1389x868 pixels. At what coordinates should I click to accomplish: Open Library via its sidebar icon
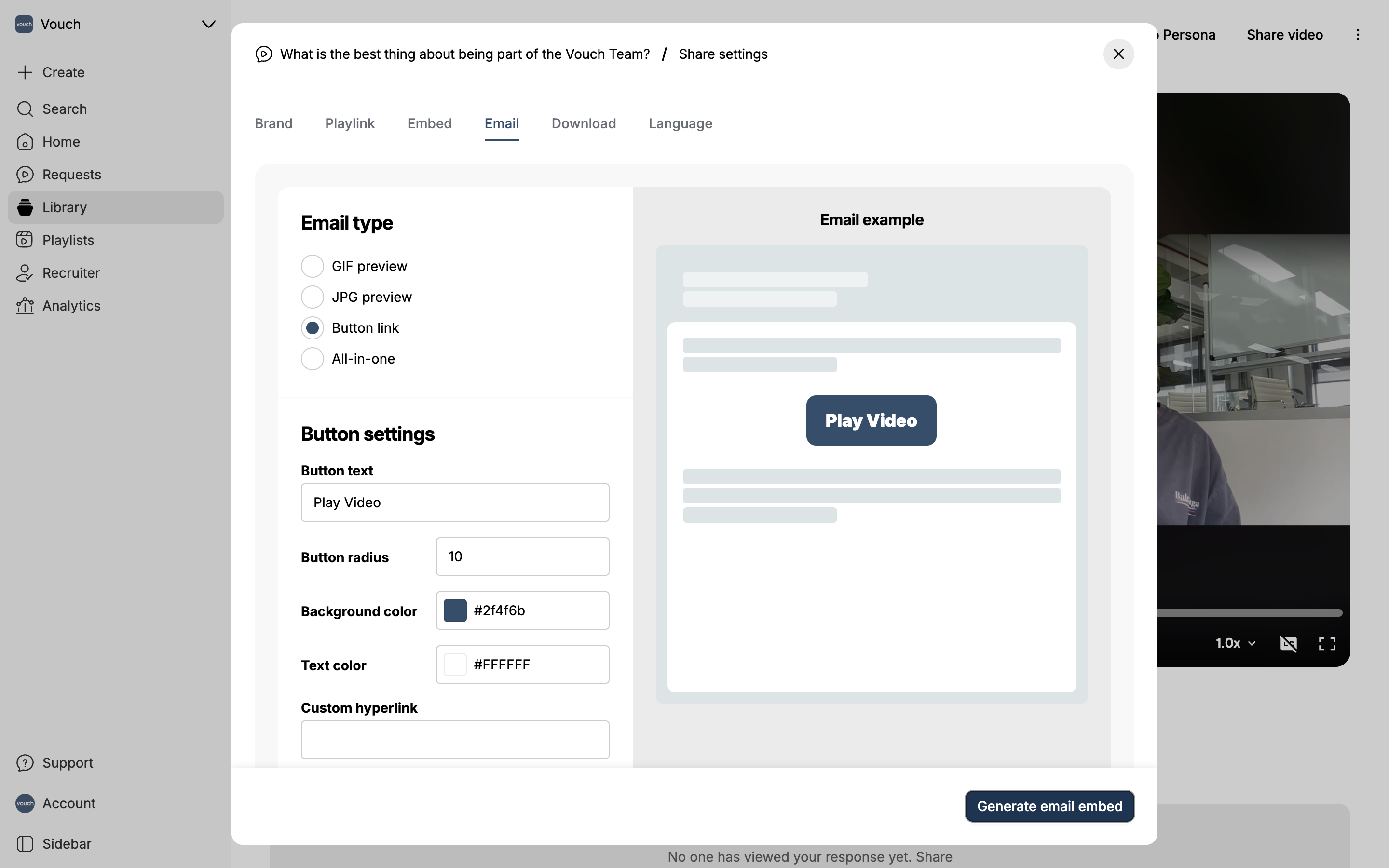point(25,207)
